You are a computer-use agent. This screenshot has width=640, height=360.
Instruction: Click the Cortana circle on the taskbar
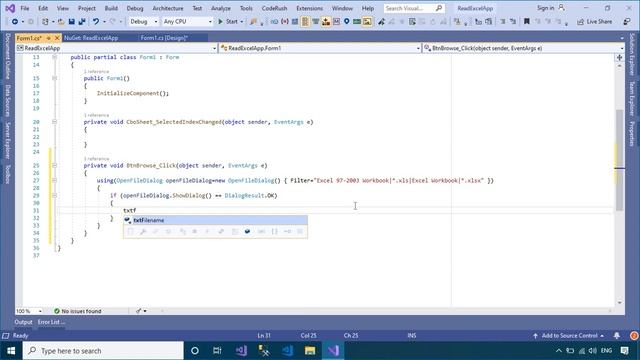195,351
